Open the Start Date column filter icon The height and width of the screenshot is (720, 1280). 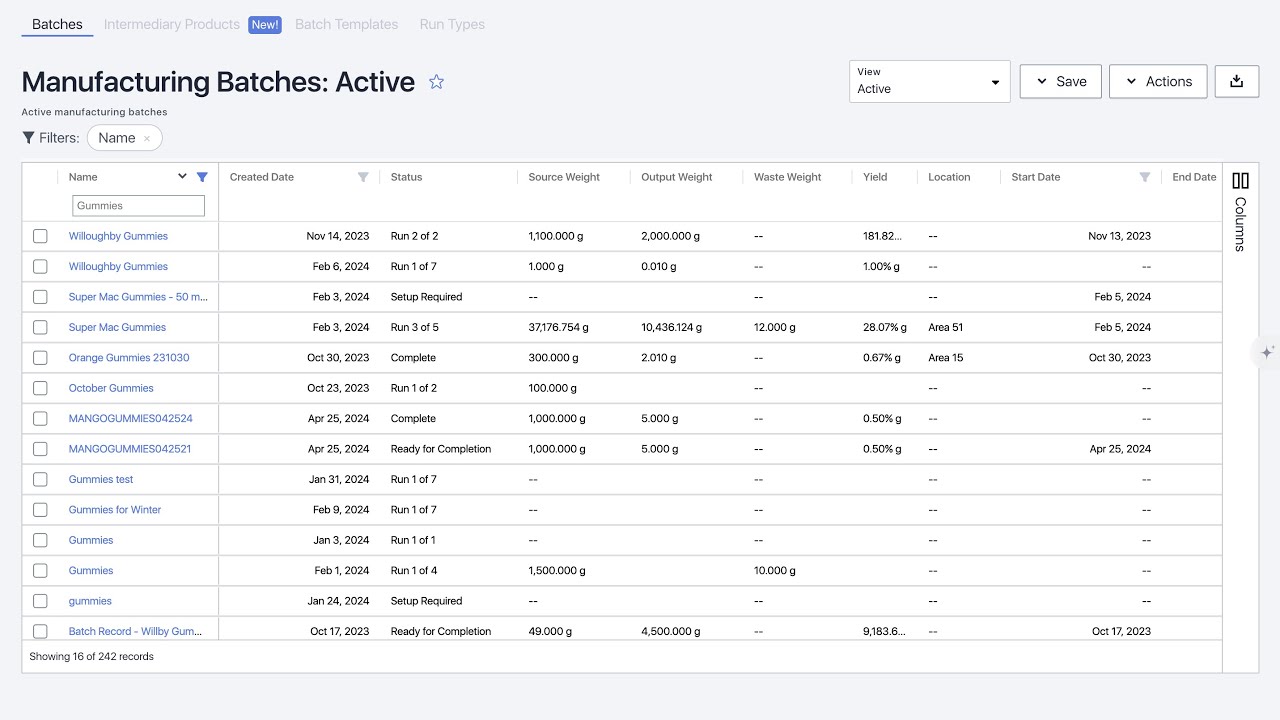(1145, 177)
